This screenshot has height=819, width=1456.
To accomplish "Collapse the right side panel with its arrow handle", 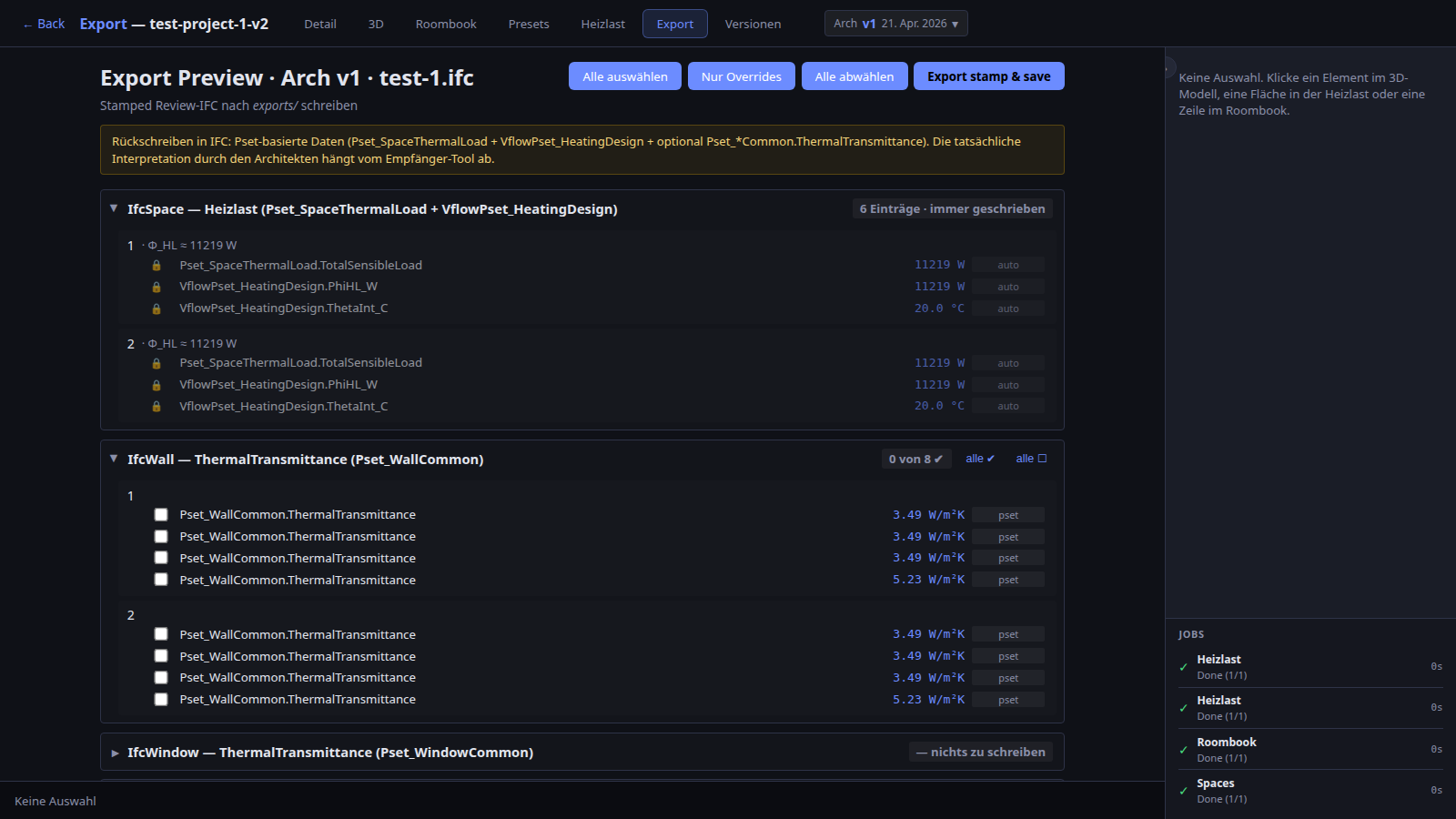I will coord(1169,67).
